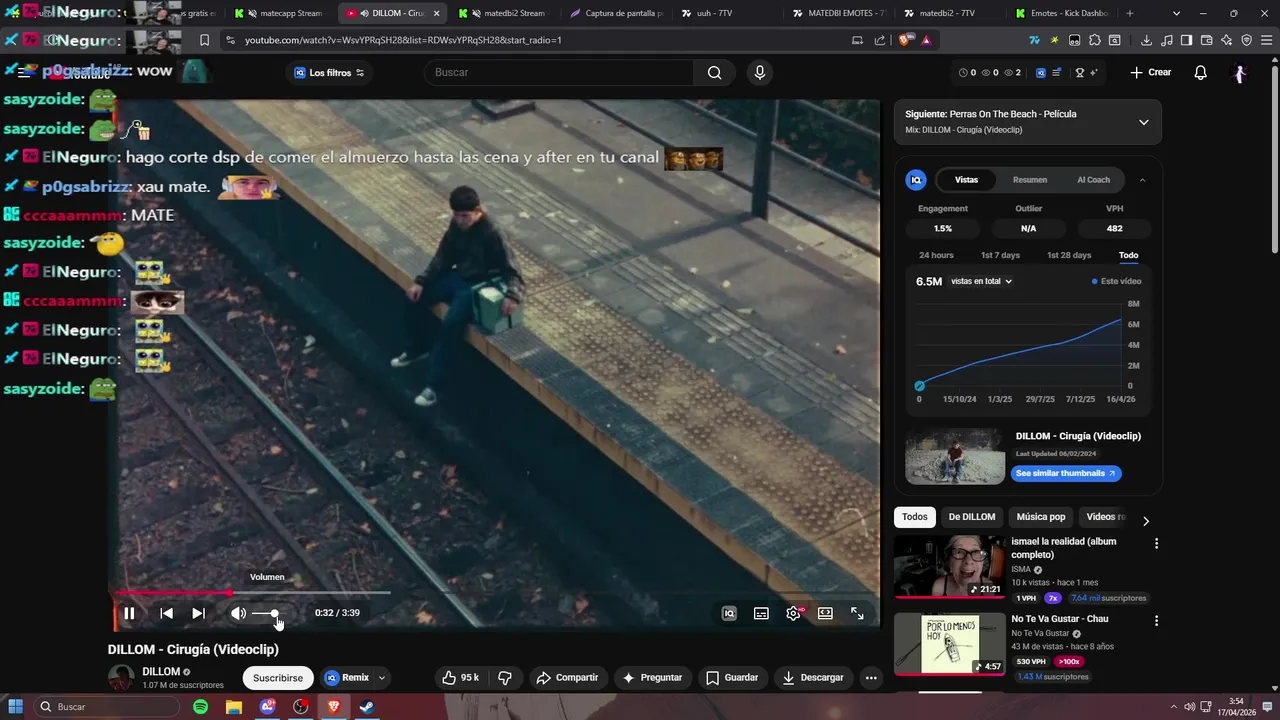
Task: Open the DILLOM channel avatar
Action: [121, 677]
